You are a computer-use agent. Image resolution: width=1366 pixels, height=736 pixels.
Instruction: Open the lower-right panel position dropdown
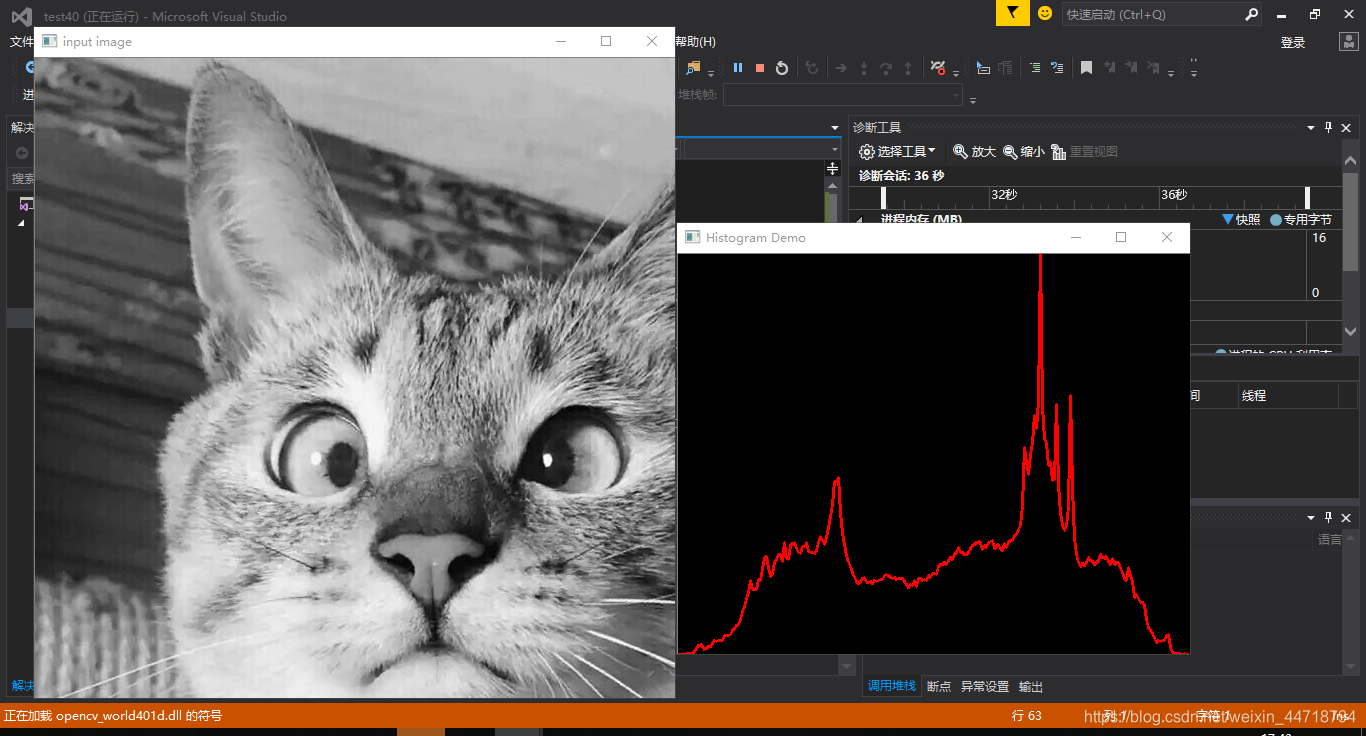pyautogui.click(x=1311, y=517)
